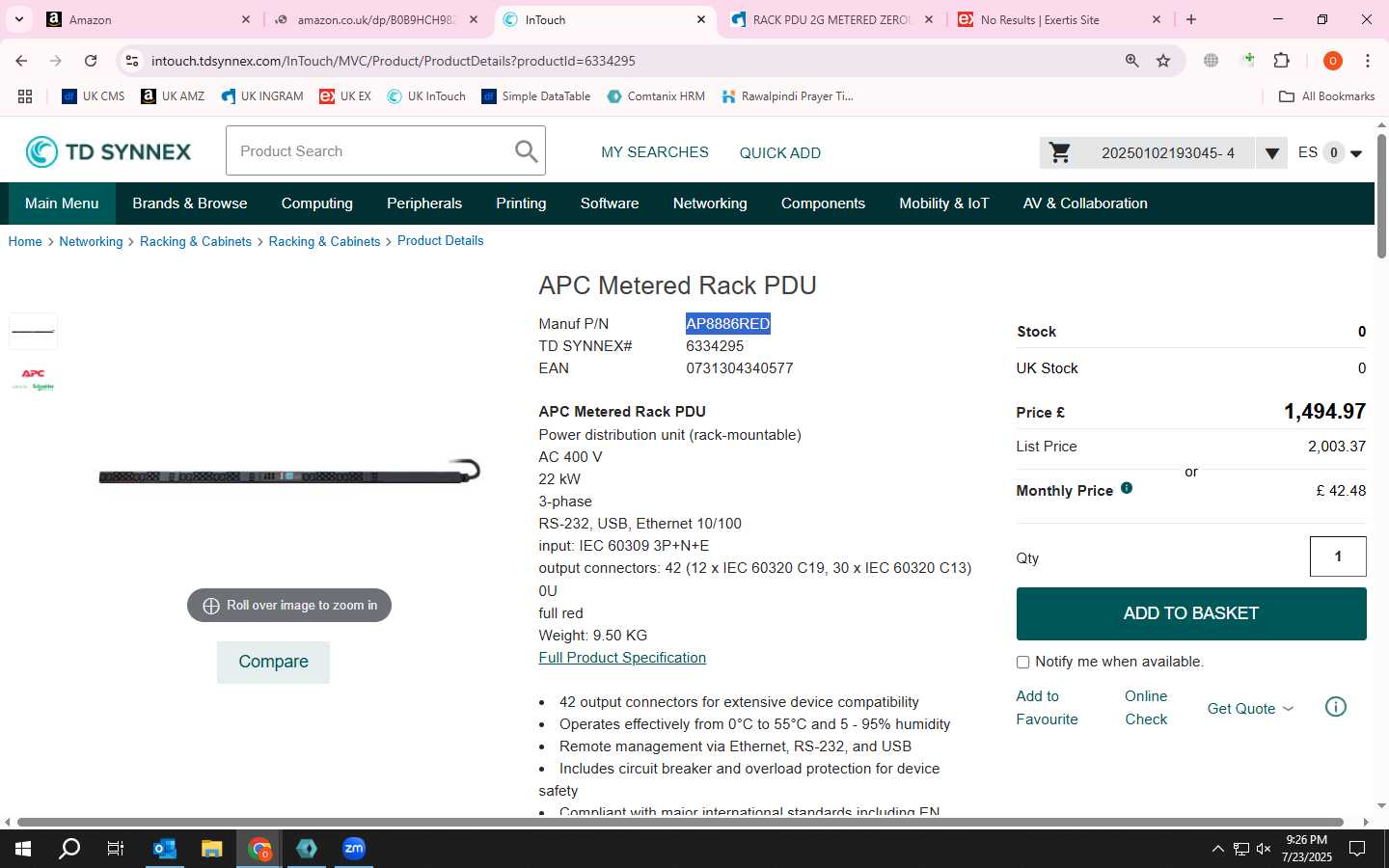Close the InTouch browser tab

pyautogui.click(x=701, y=19)
